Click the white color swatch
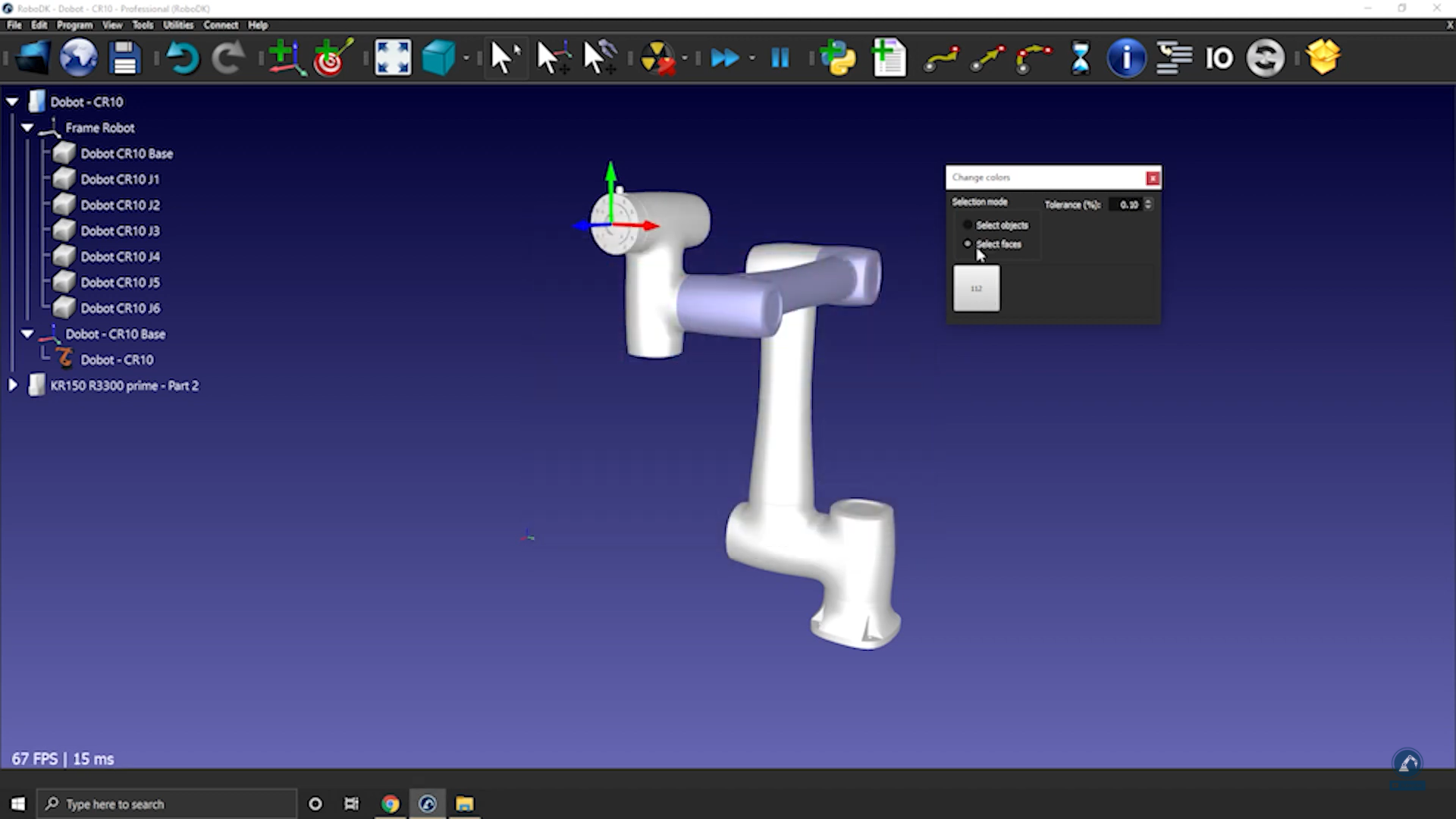 pyautogui.click(x=976, y=288)
